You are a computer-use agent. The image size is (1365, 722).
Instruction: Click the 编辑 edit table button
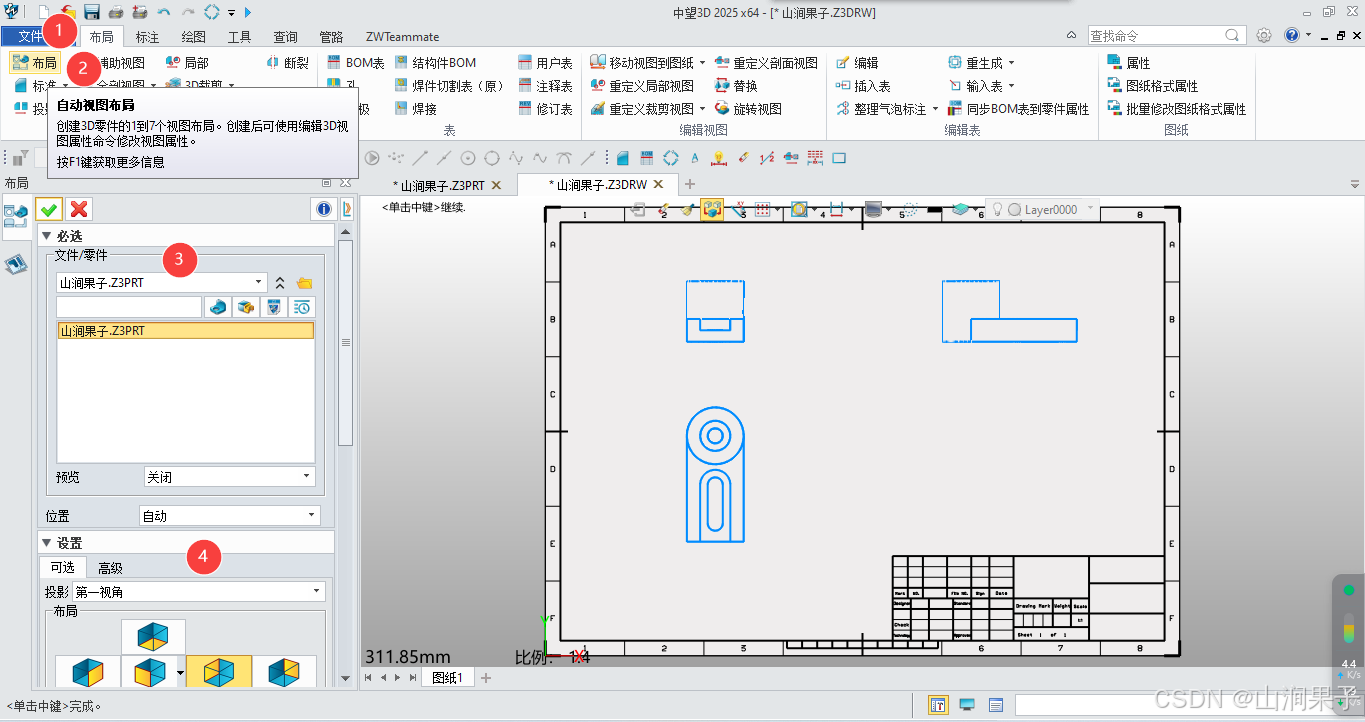[857, 62]
